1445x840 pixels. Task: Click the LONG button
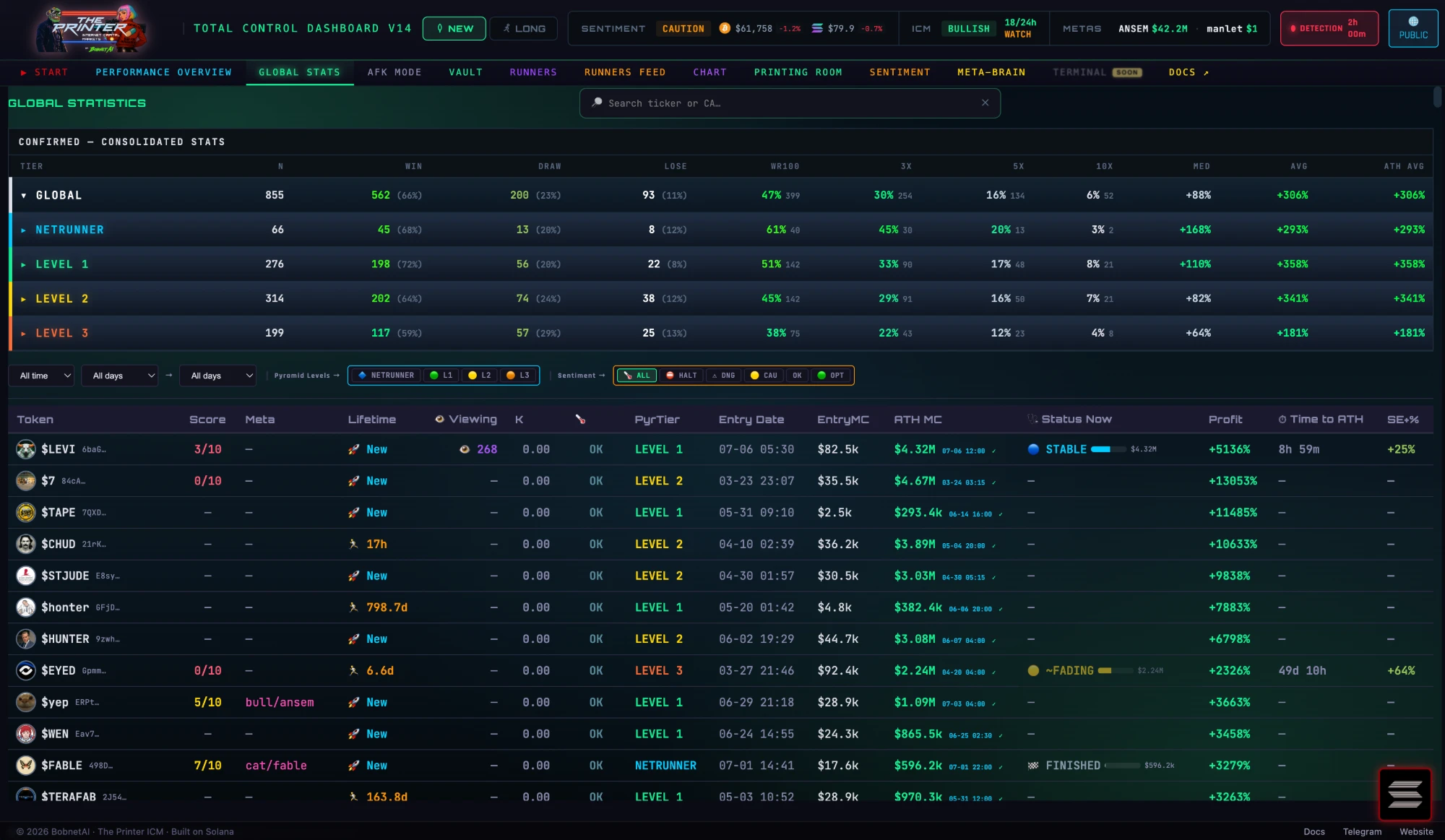(x=524, y=28)
